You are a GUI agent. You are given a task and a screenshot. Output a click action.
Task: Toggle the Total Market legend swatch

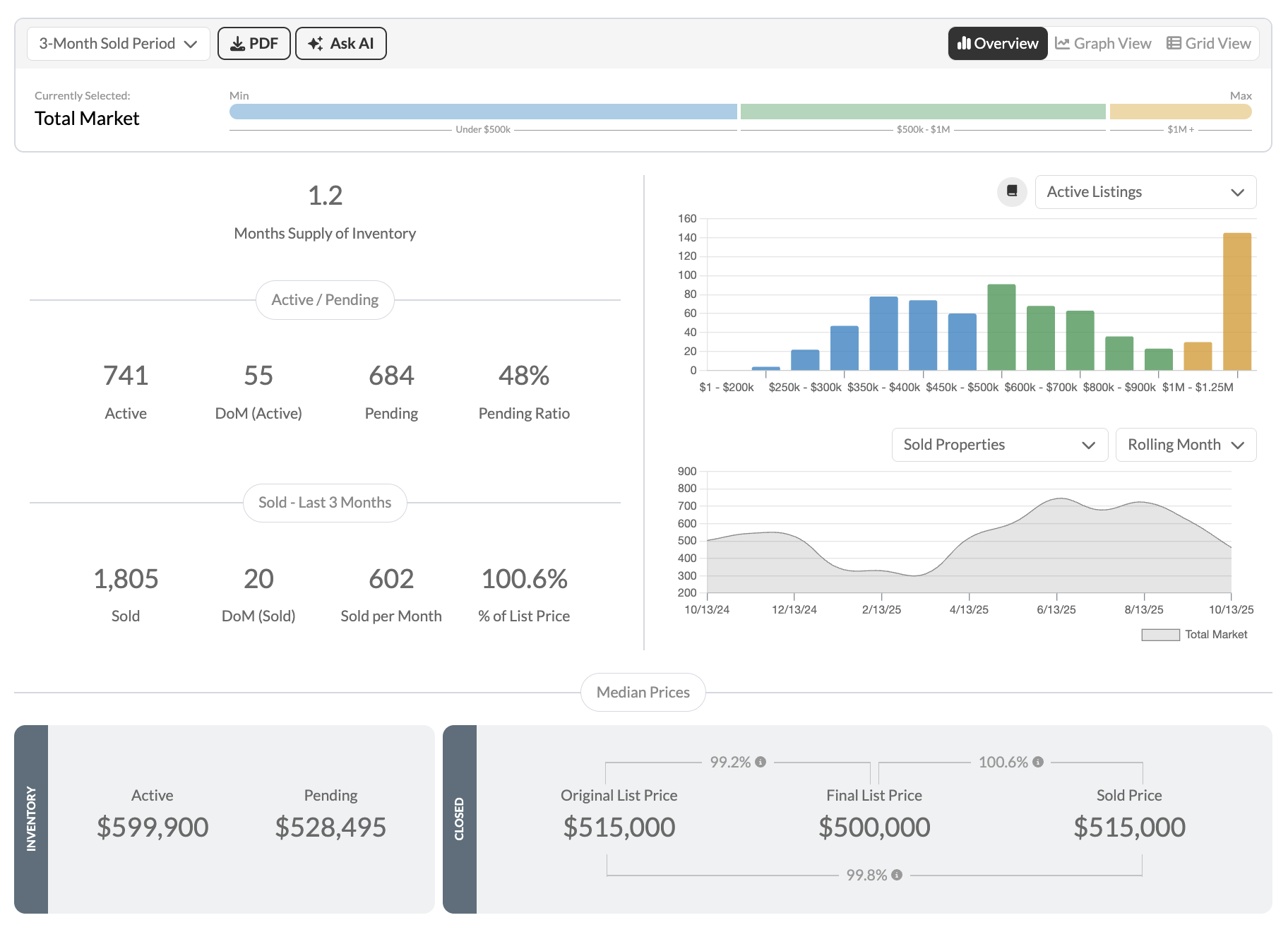click(1160, 635)
